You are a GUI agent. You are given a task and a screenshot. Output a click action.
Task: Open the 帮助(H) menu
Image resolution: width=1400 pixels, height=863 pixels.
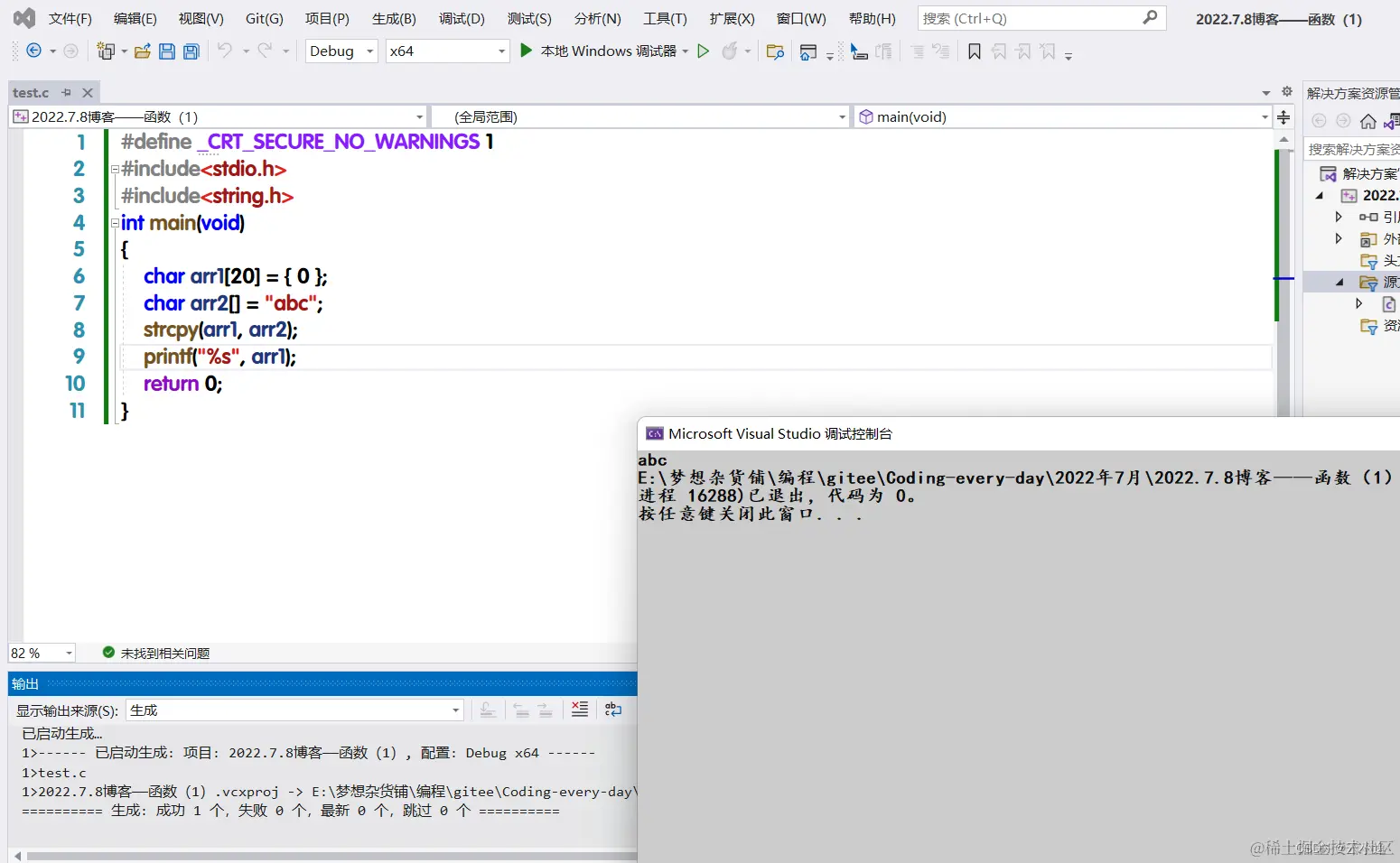[x=873, y=18]
